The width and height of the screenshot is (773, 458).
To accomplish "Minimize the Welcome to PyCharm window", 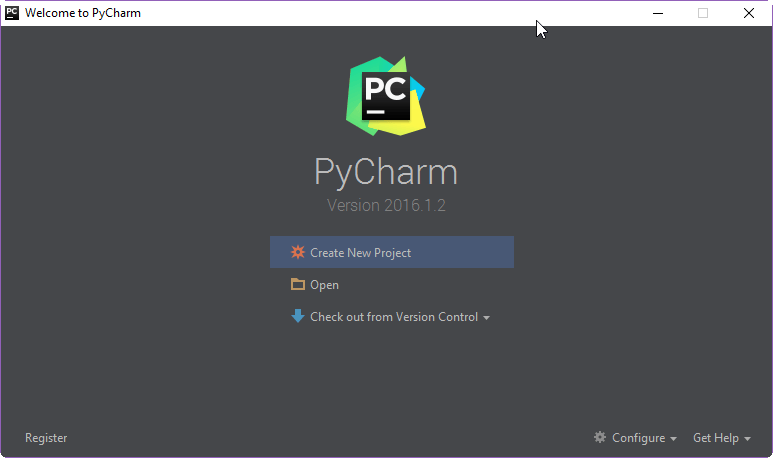I will pyautogui.click(x=658, y=13).
